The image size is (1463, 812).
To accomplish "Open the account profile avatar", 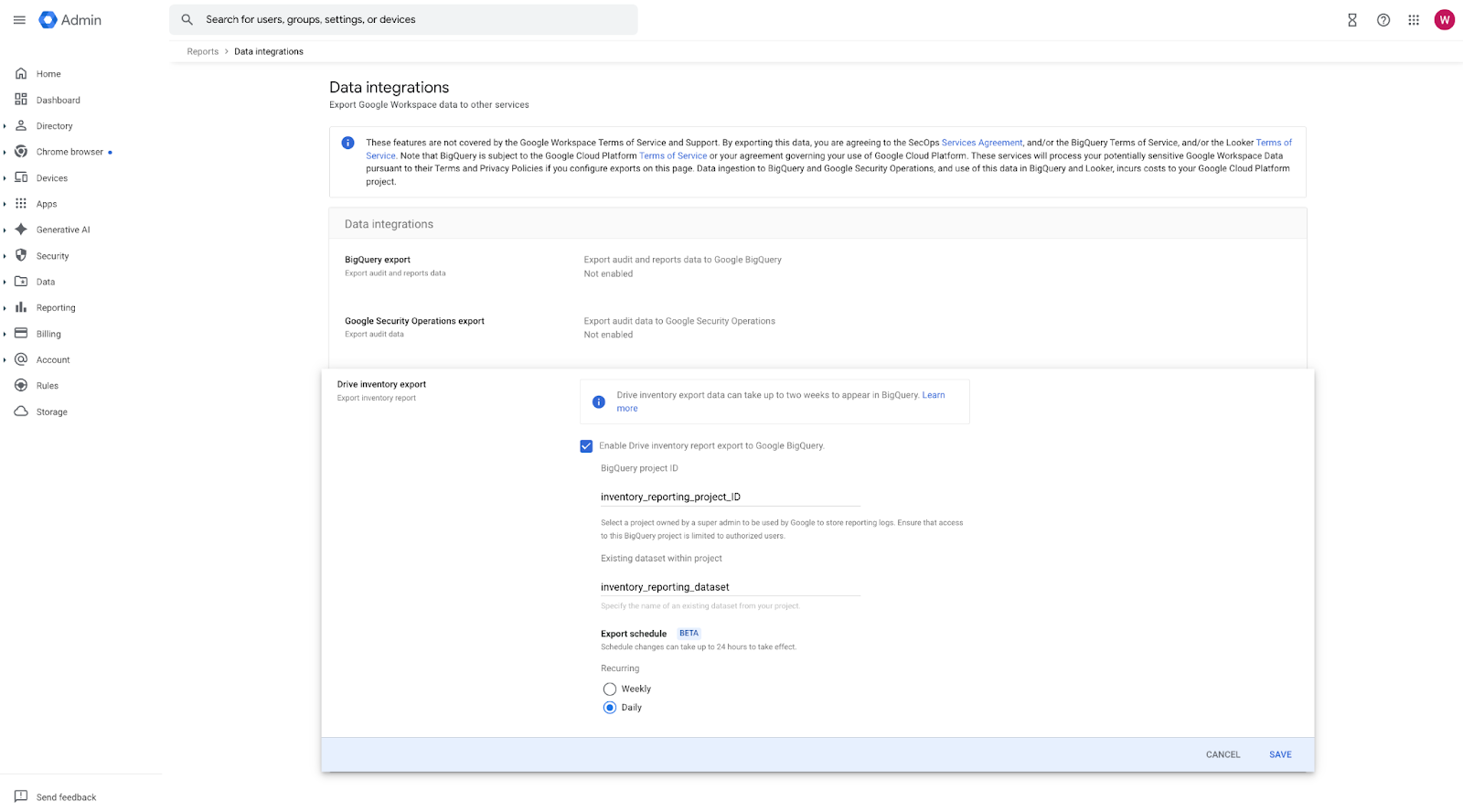I will coord(1445,20).
